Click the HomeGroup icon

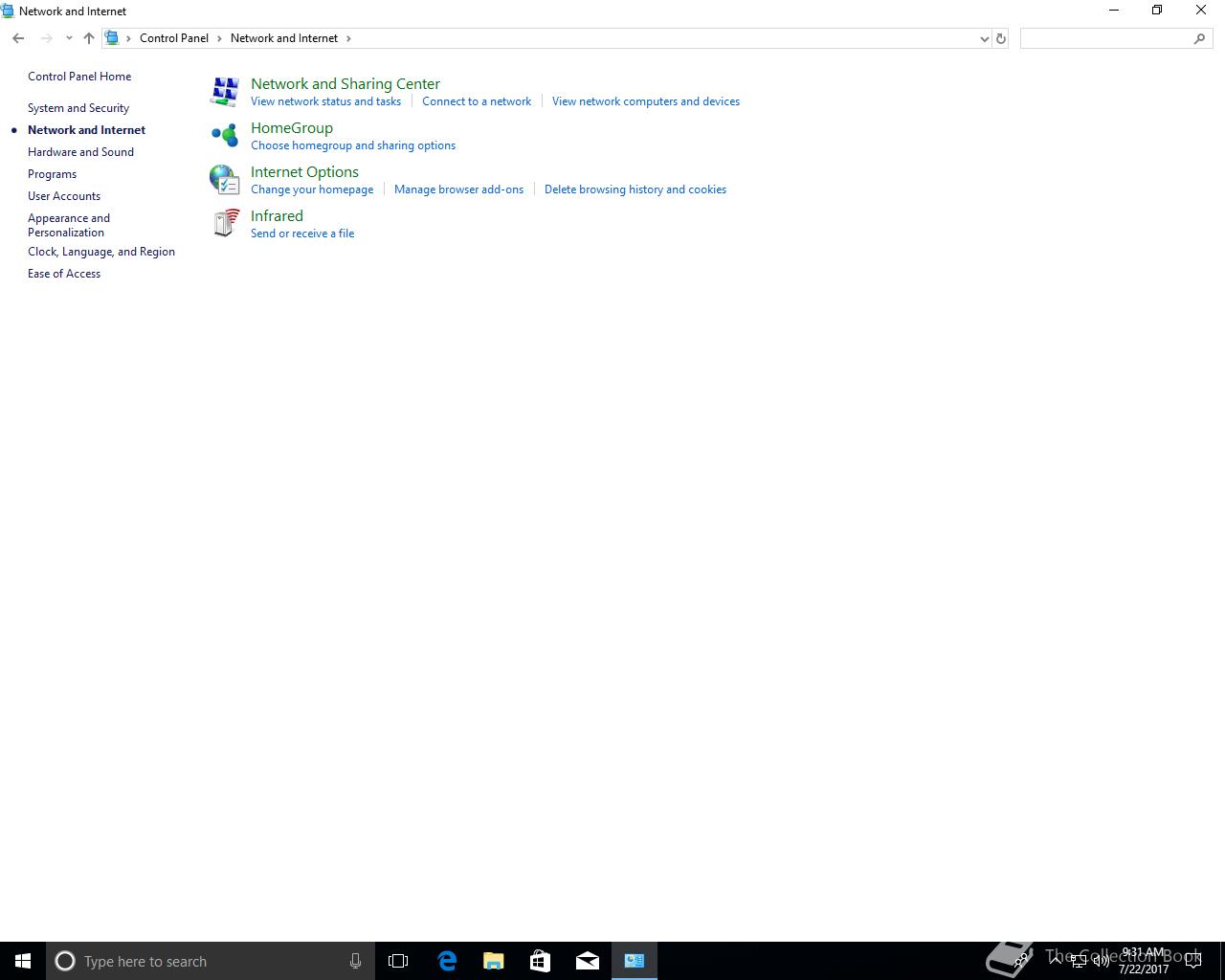tap(225, 135)
